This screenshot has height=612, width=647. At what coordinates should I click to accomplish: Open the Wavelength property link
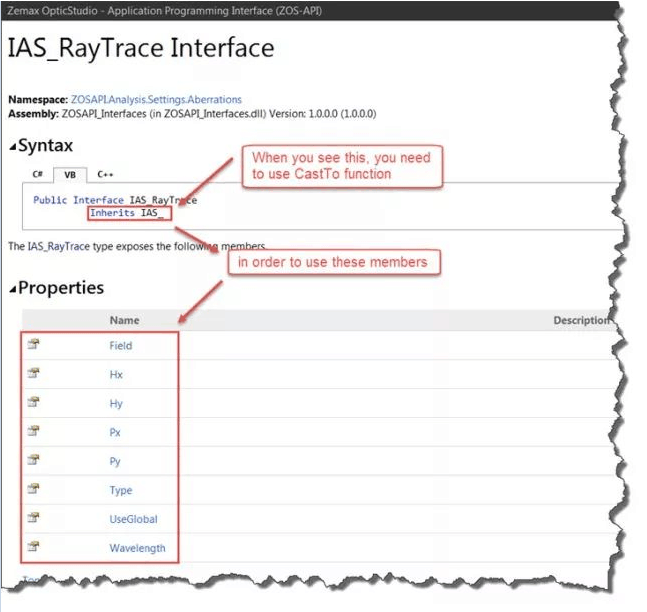pos(137,549)
